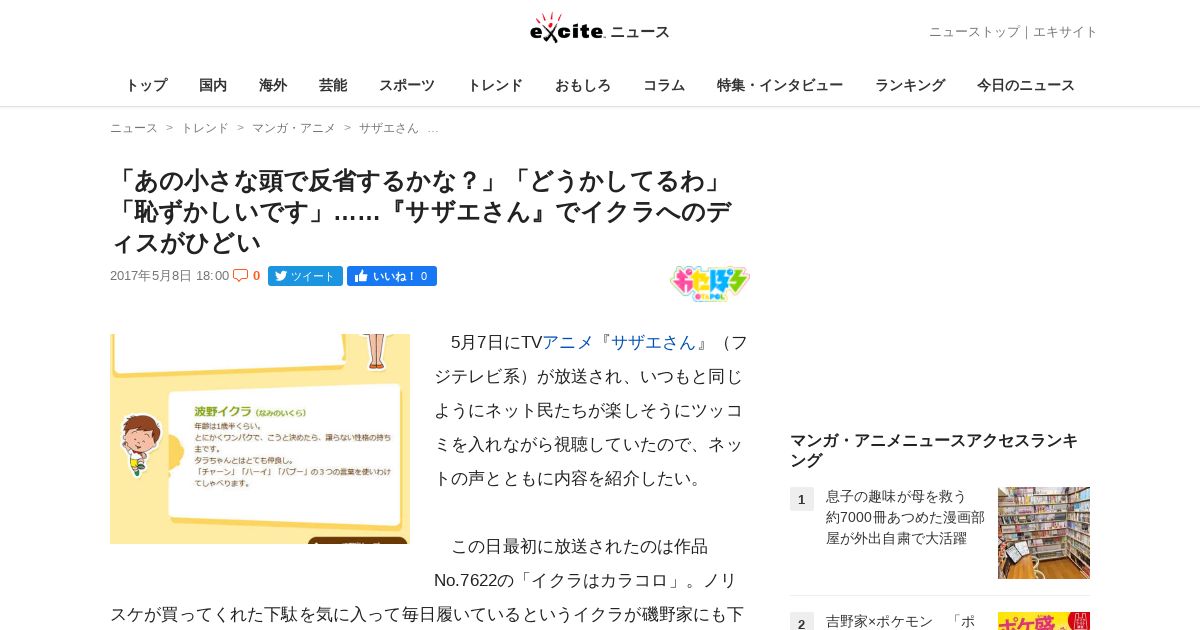The image size is (1200, 630).
Task: Open the ranked article 息子の趣味が母を救う
Action: [x=905, y=517]
